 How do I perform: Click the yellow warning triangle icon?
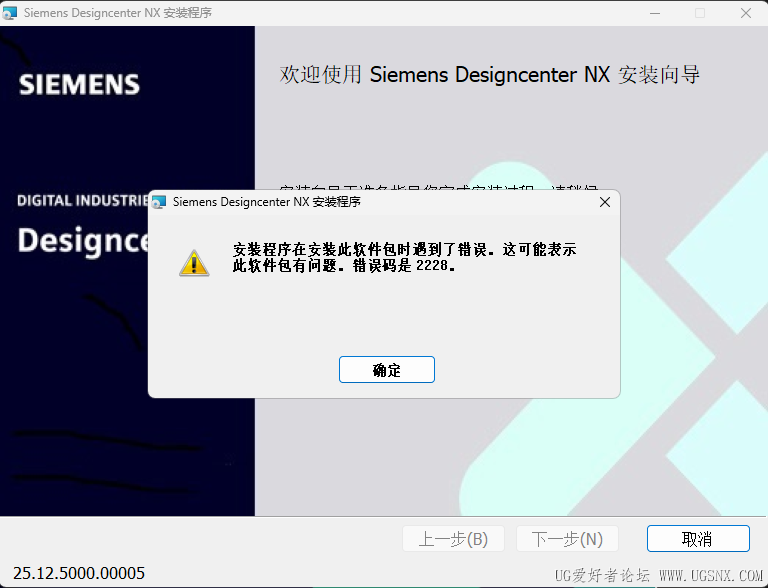click(x=194, y=263)
